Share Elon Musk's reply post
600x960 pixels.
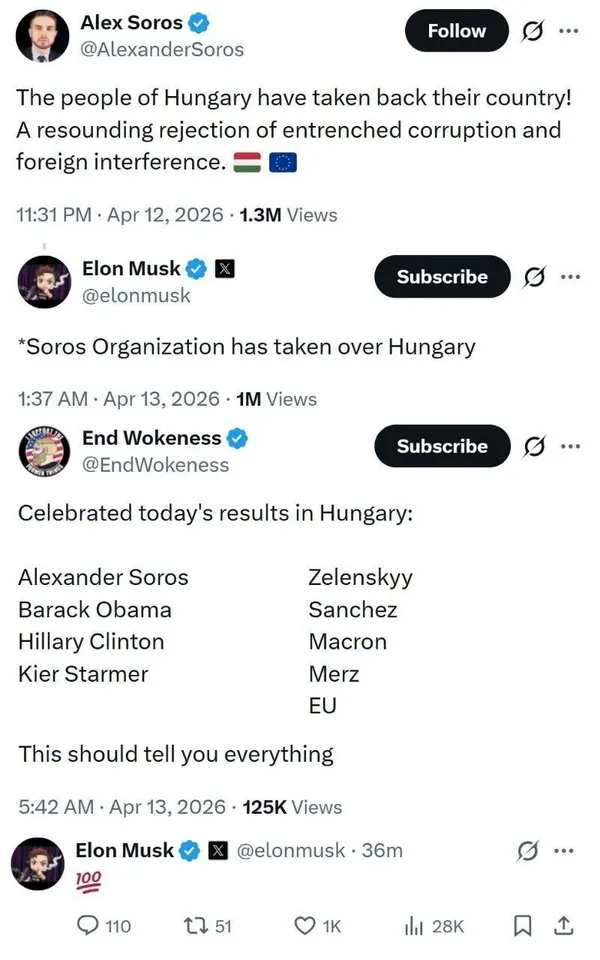pos(563,926)
